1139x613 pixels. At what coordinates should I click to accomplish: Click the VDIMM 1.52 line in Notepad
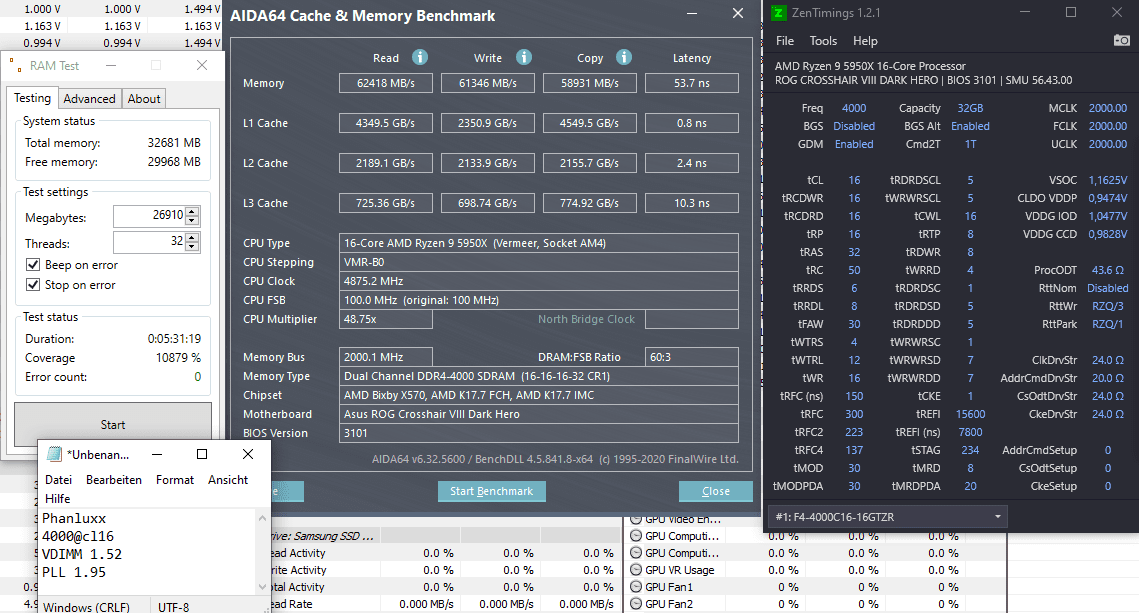tap(82, 553)
